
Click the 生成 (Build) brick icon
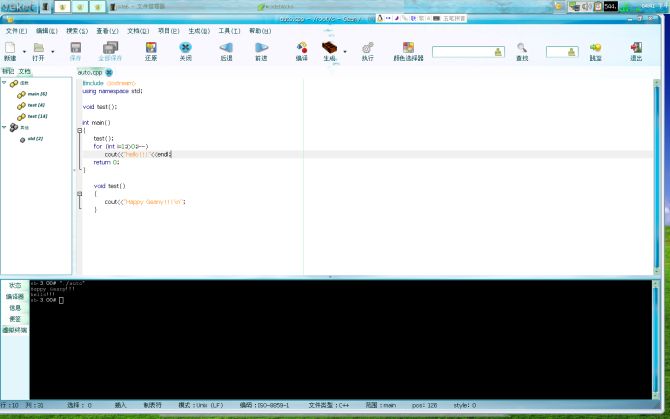329,48
